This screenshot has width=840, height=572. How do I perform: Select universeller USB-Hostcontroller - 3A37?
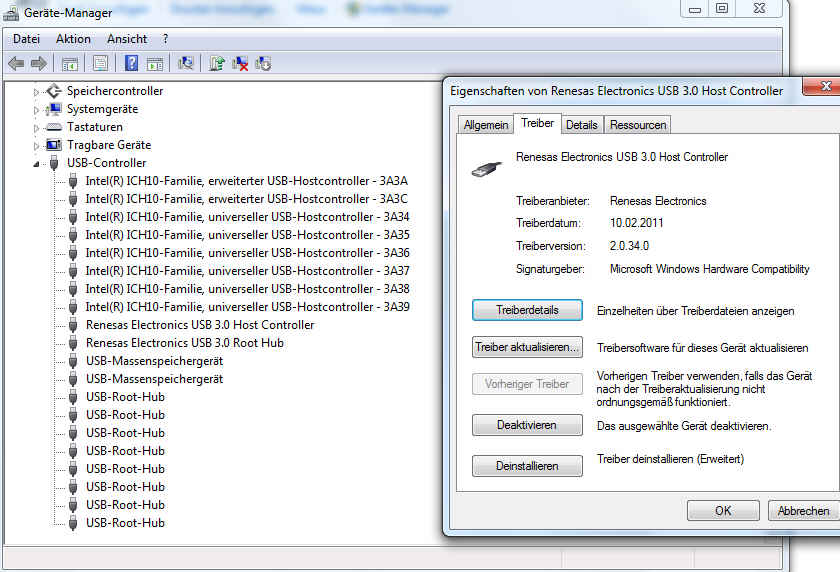[247, 271]
